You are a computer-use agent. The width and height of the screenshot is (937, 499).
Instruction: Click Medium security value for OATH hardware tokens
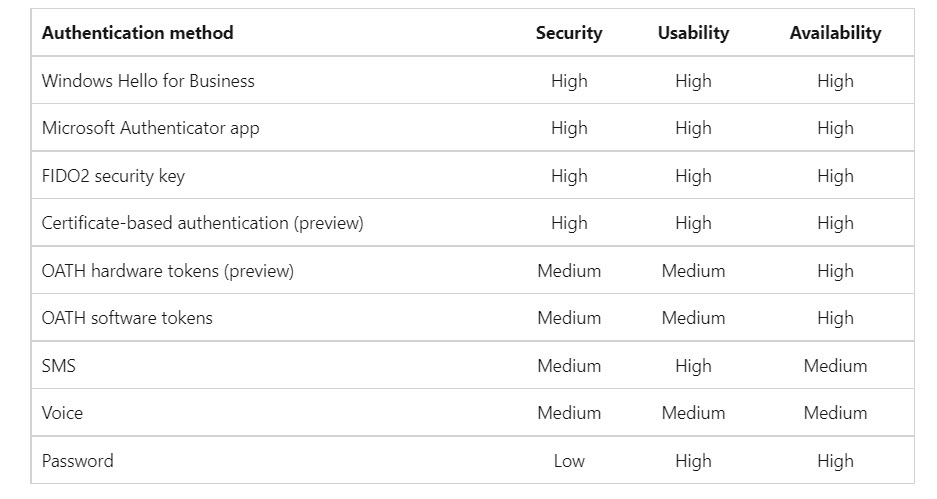pos(569,271)
